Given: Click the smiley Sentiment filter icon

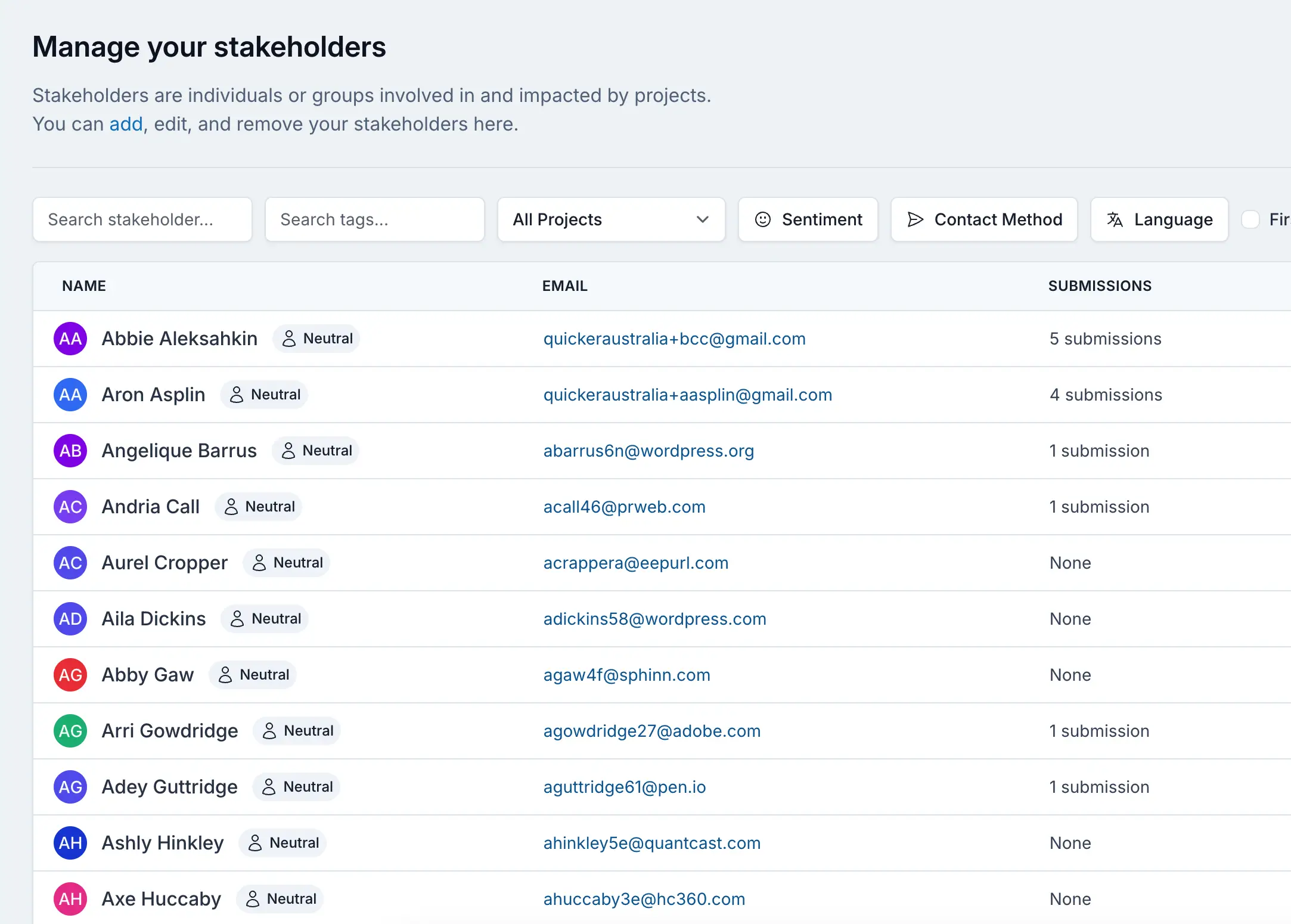Looking at the screenshot, I should 762,219.
